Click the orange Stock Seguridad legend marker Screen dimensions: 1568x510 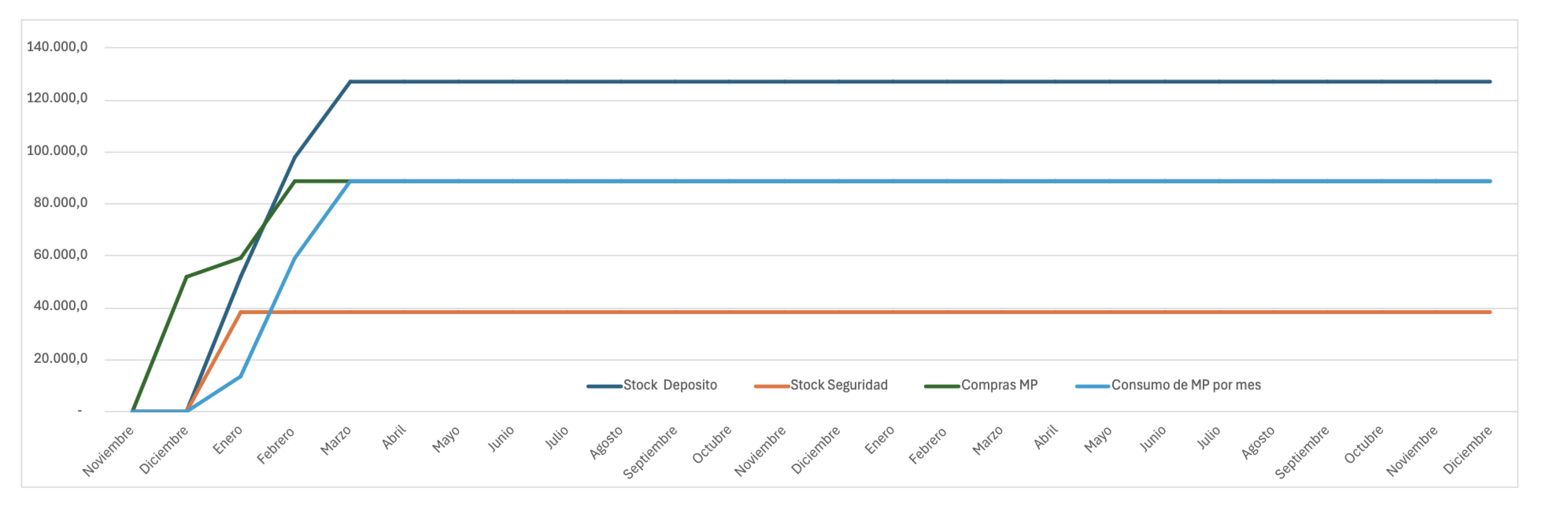tap(771, 386)
